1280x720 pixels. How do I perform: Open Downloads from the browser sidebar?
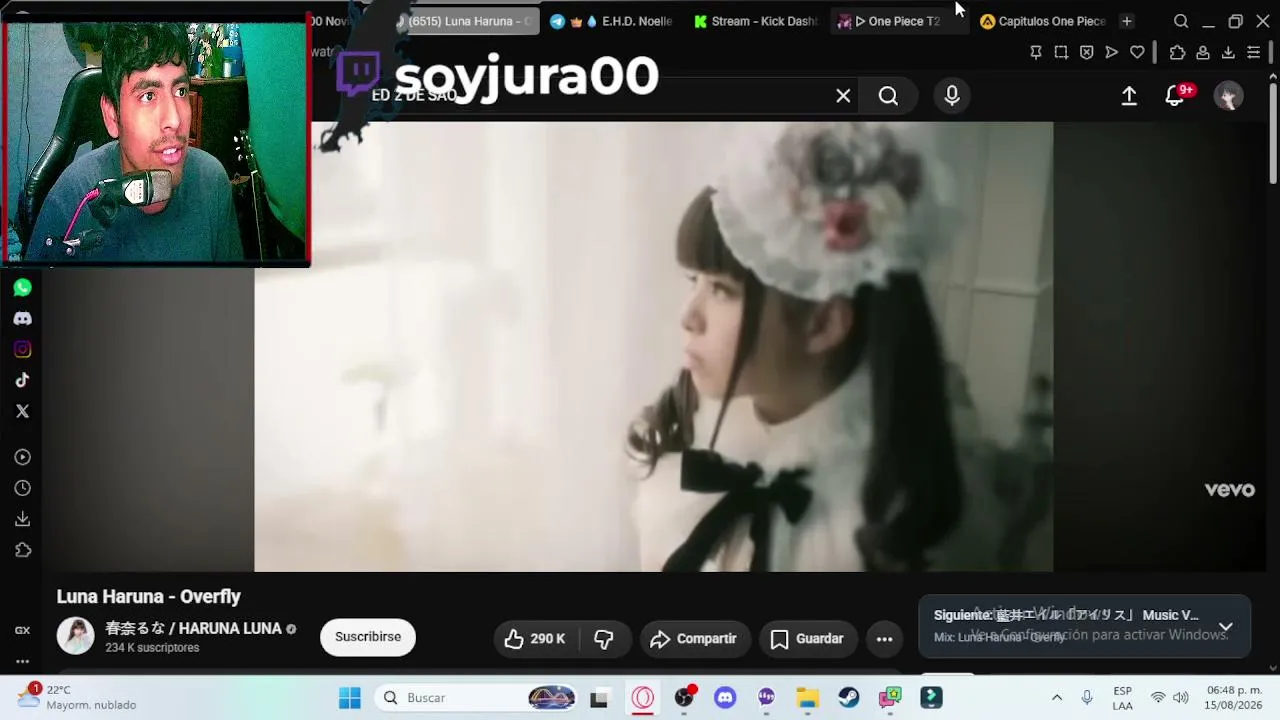23,519
